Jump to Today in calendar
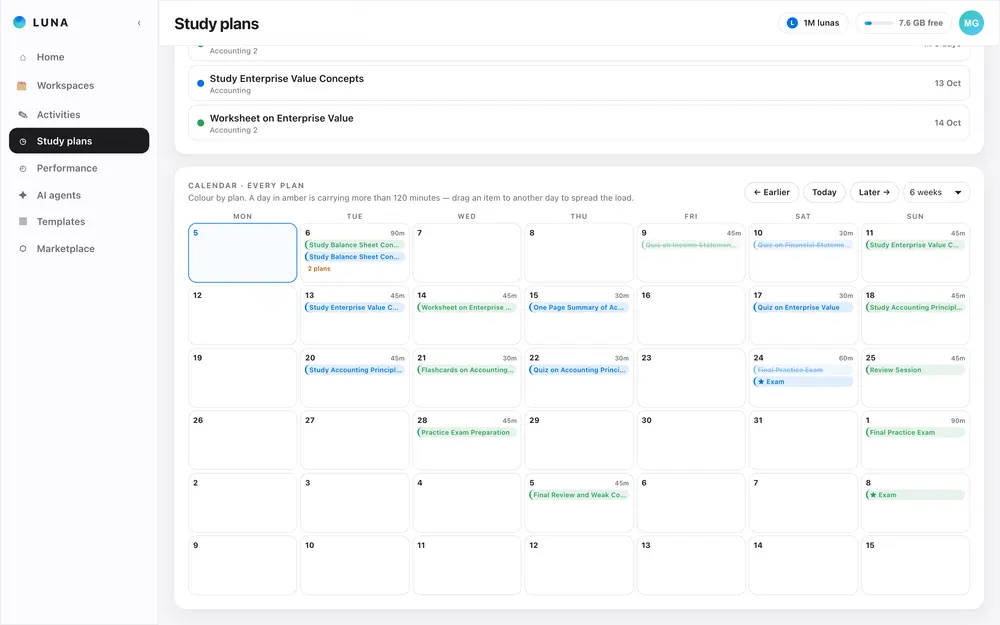1000x625 pixels. [824, 193]
